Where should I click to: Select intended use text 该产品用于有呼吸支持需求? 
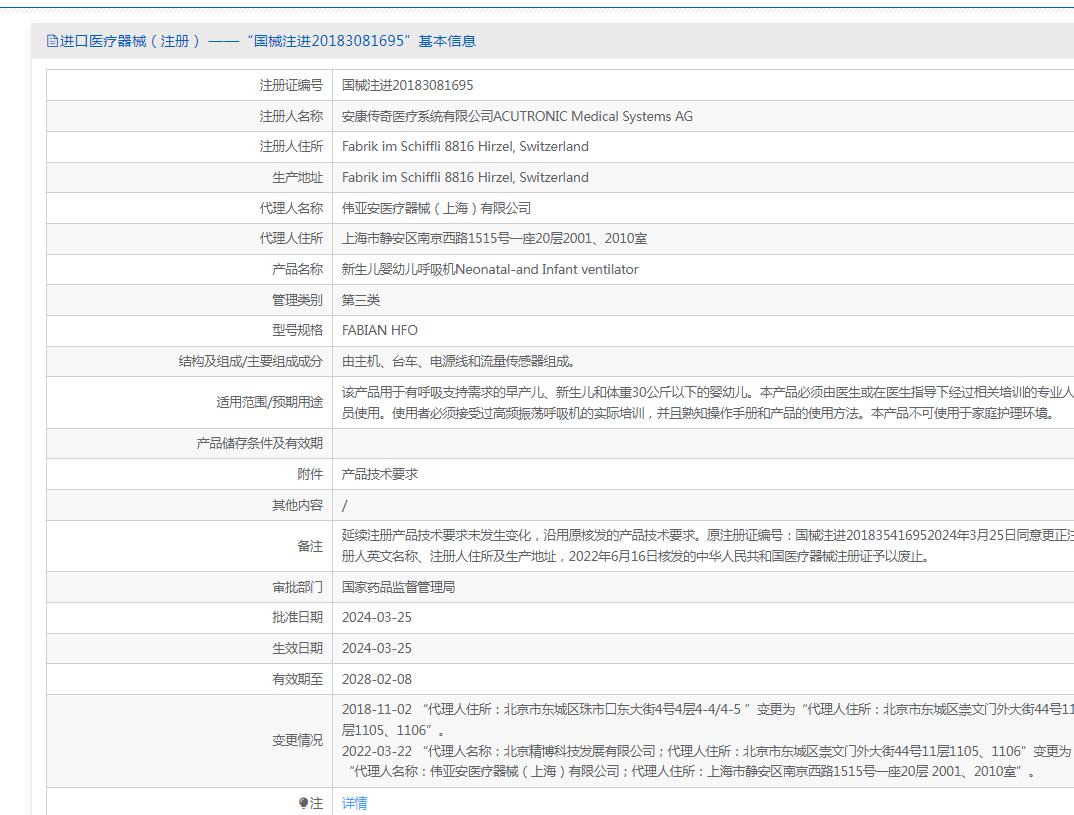[708, 403]
